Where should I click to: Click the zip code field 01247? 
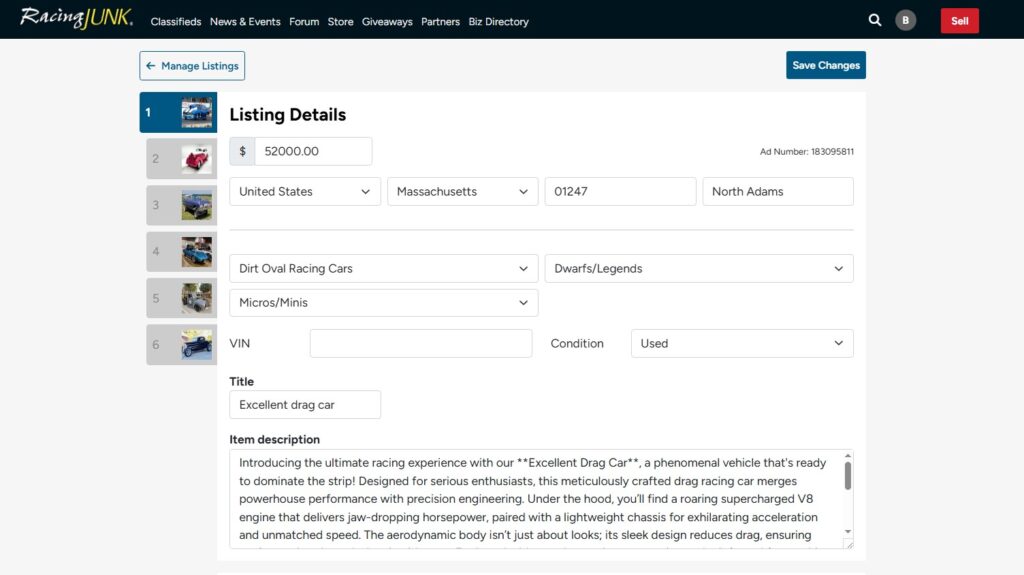(620, 191)
